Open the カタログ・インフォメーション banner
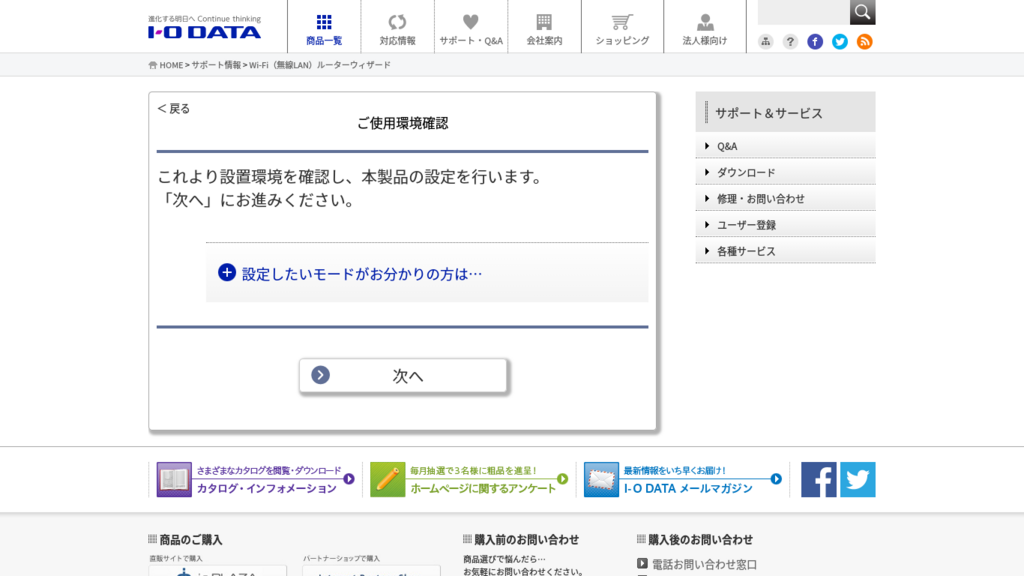 pos(255,480)
